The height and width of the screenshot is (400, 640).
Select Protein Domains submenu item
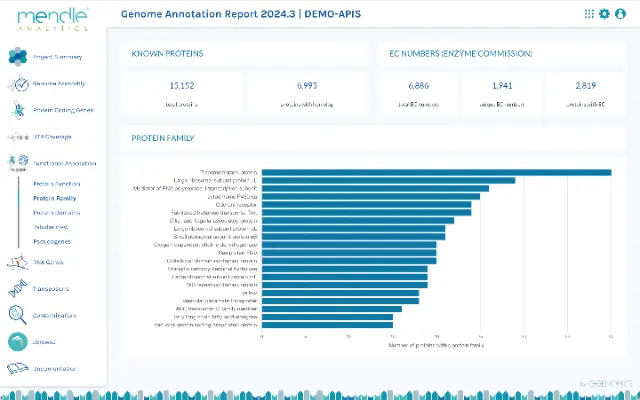(55, 212)
